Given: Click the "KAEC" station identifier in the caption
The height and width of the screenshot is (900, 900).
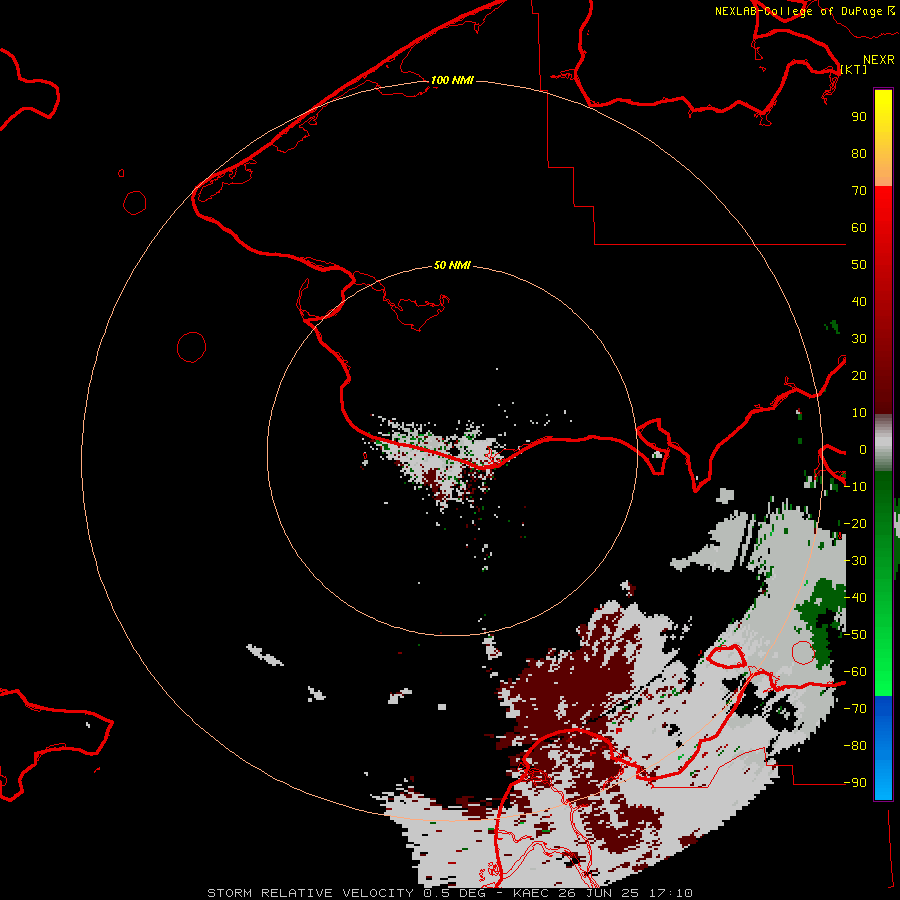Looking at the screenshot, I should 531,893.
